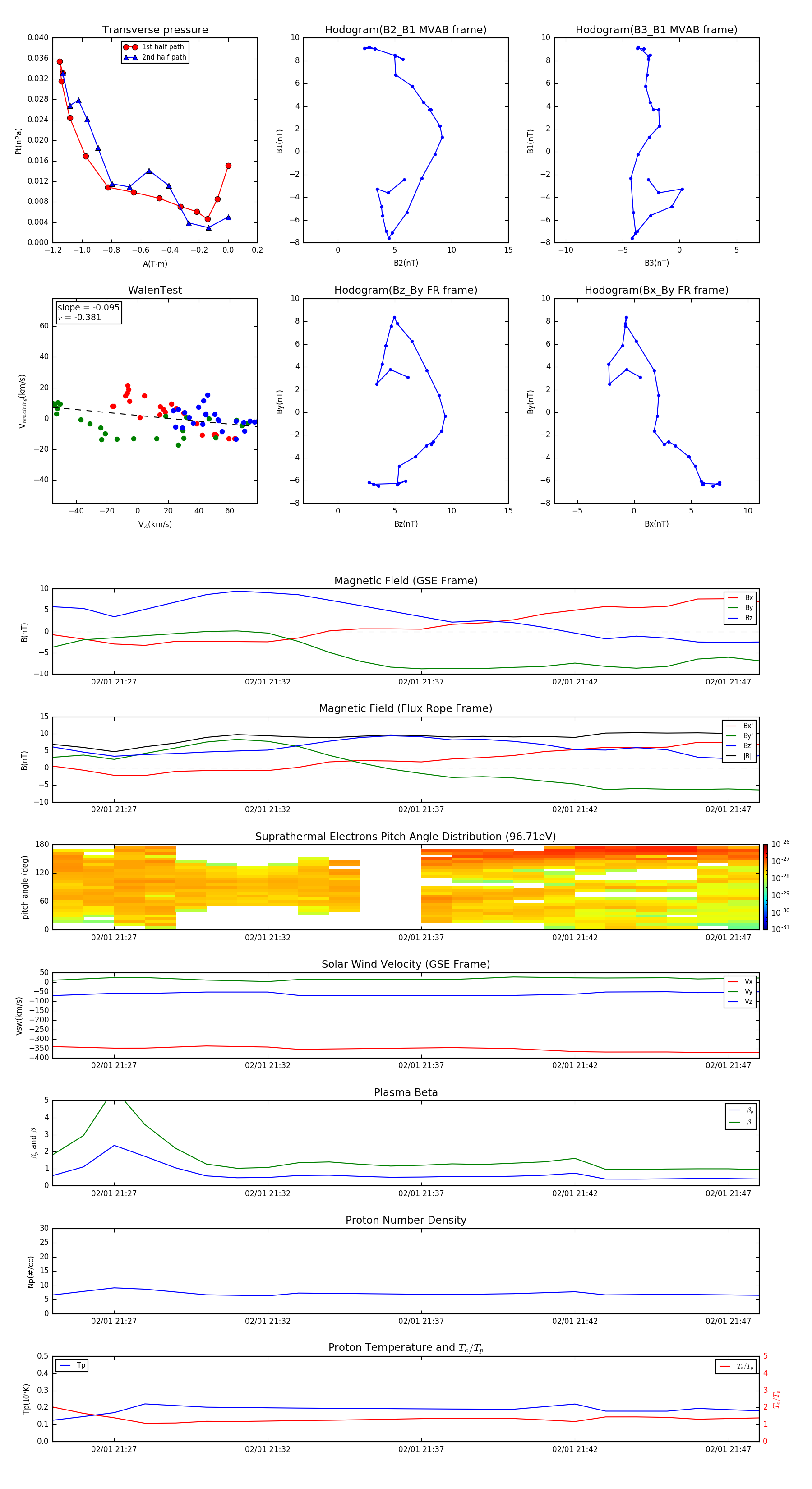
Task: Click the "Plasma Beta" plot title
Action: coord(406,1092)
